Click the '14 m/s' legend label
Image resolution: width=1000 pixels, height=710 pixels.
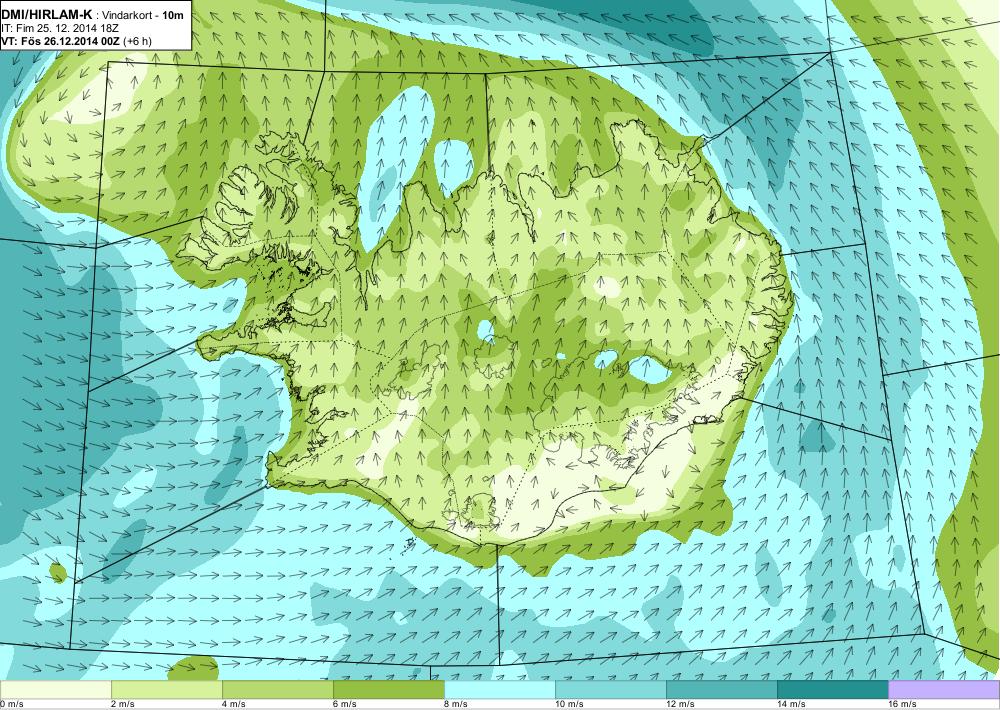click(791, 704)
